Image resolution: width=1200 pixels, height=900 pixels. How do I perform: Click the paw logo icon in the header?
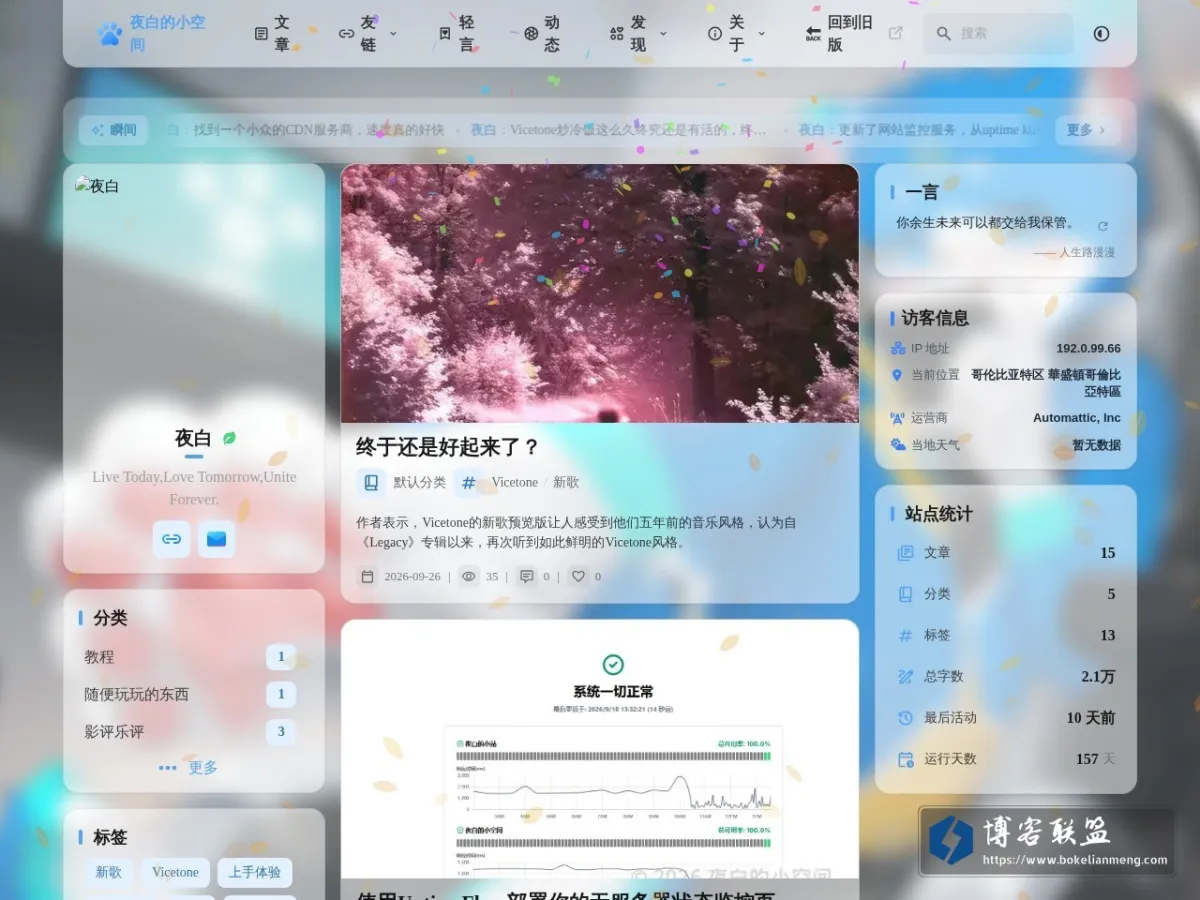[x=109, y=34]
